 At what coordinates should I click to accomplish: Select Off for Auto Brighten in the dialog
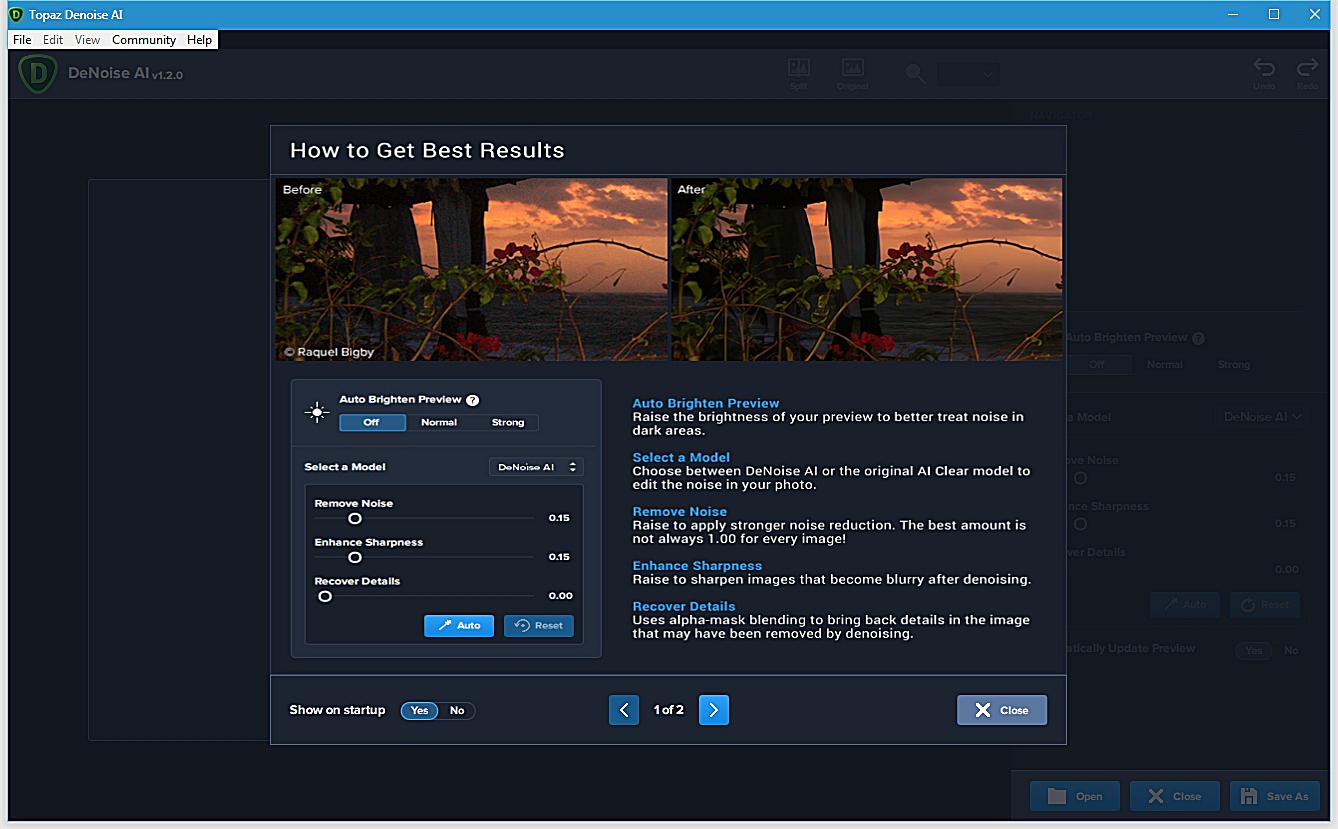tap(372, 423)
